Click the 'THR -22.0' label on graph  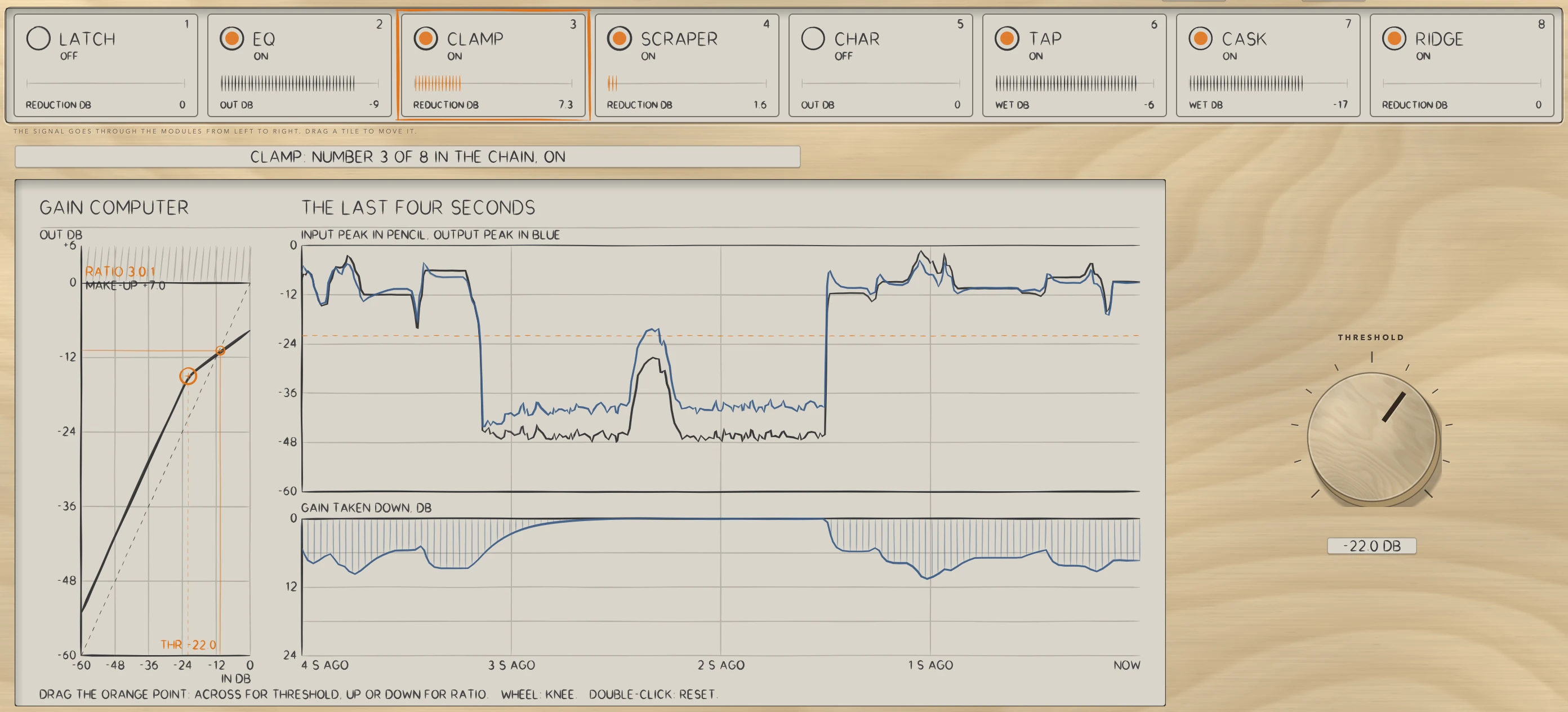[188, 644]
